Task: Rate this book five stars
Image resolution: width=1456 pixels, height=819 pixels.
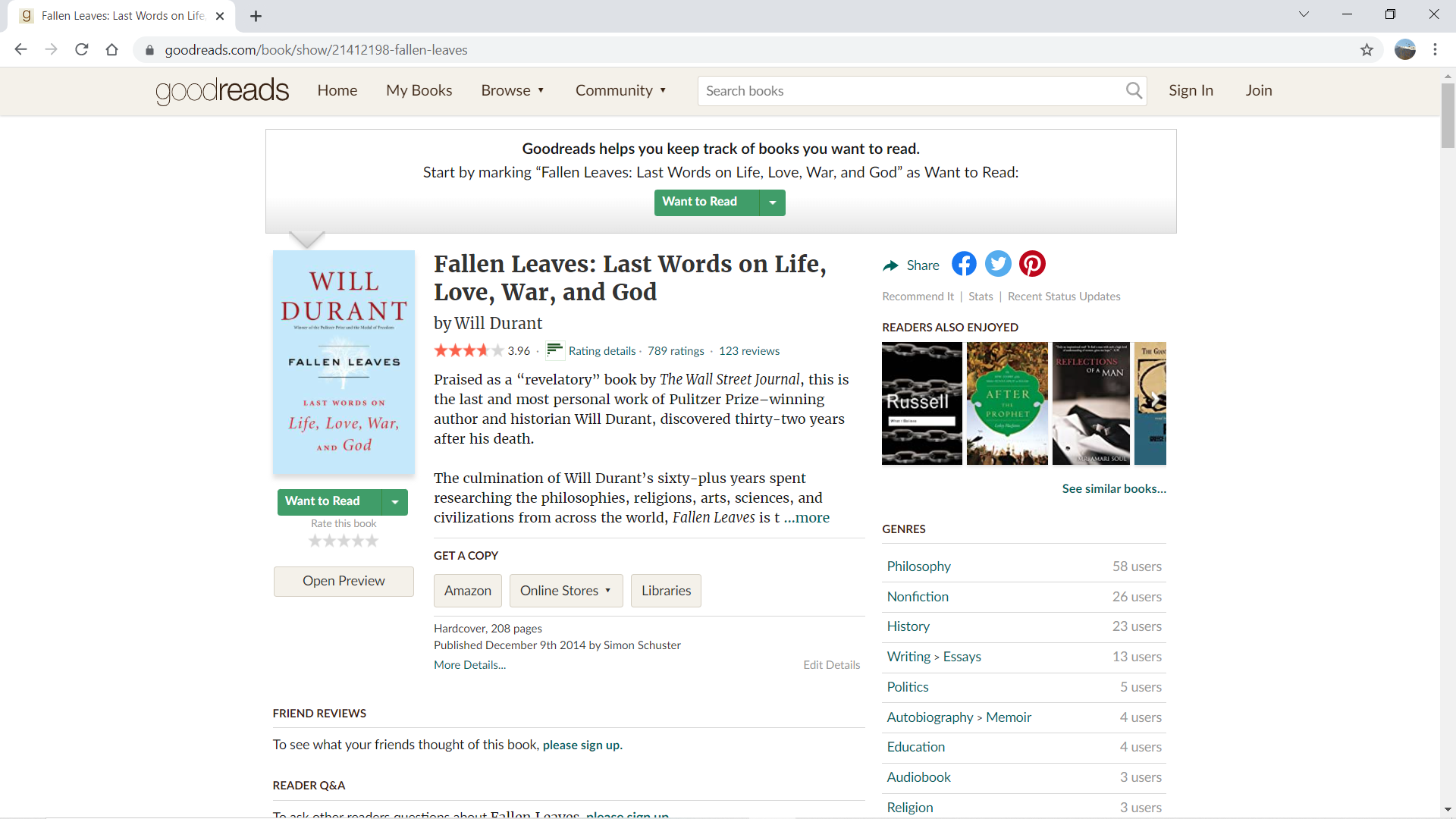Action: point(372,541)
